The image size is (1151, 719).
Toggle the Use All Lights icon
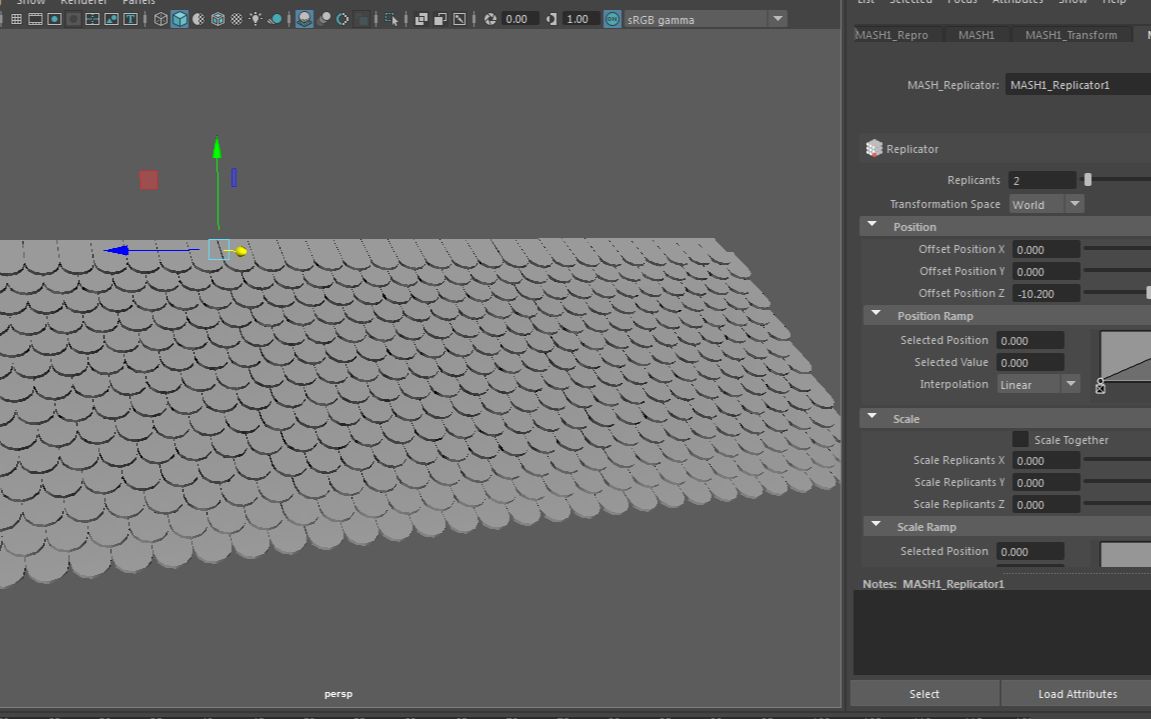[256, 19]
